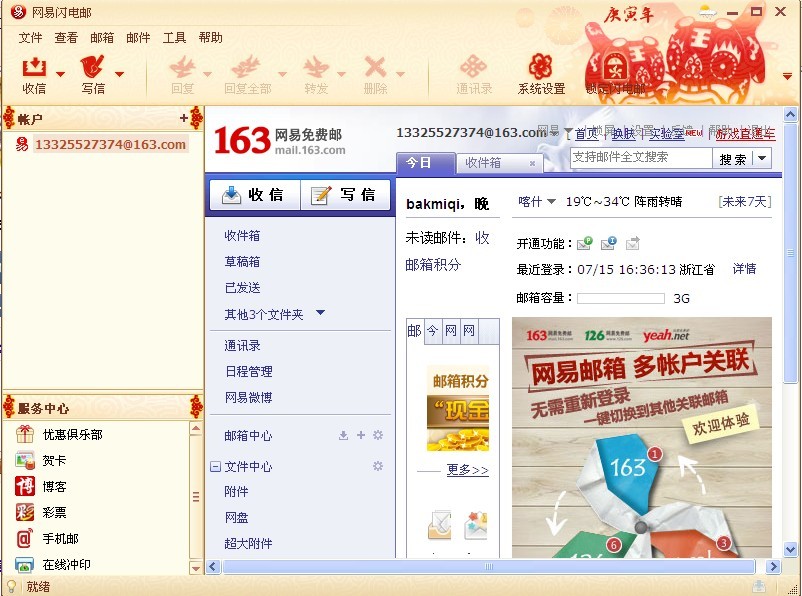The image size is (802, 596).
Task: Switch to the 今日 tab
Action: pos(426,163)
